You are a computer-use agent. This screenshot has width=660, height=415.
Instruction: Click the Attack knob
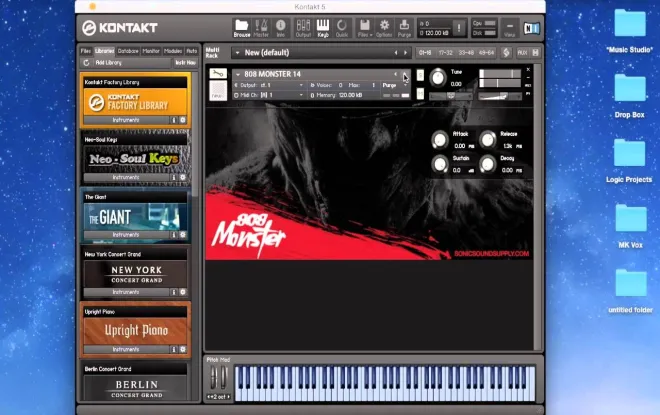coord(440,140)
